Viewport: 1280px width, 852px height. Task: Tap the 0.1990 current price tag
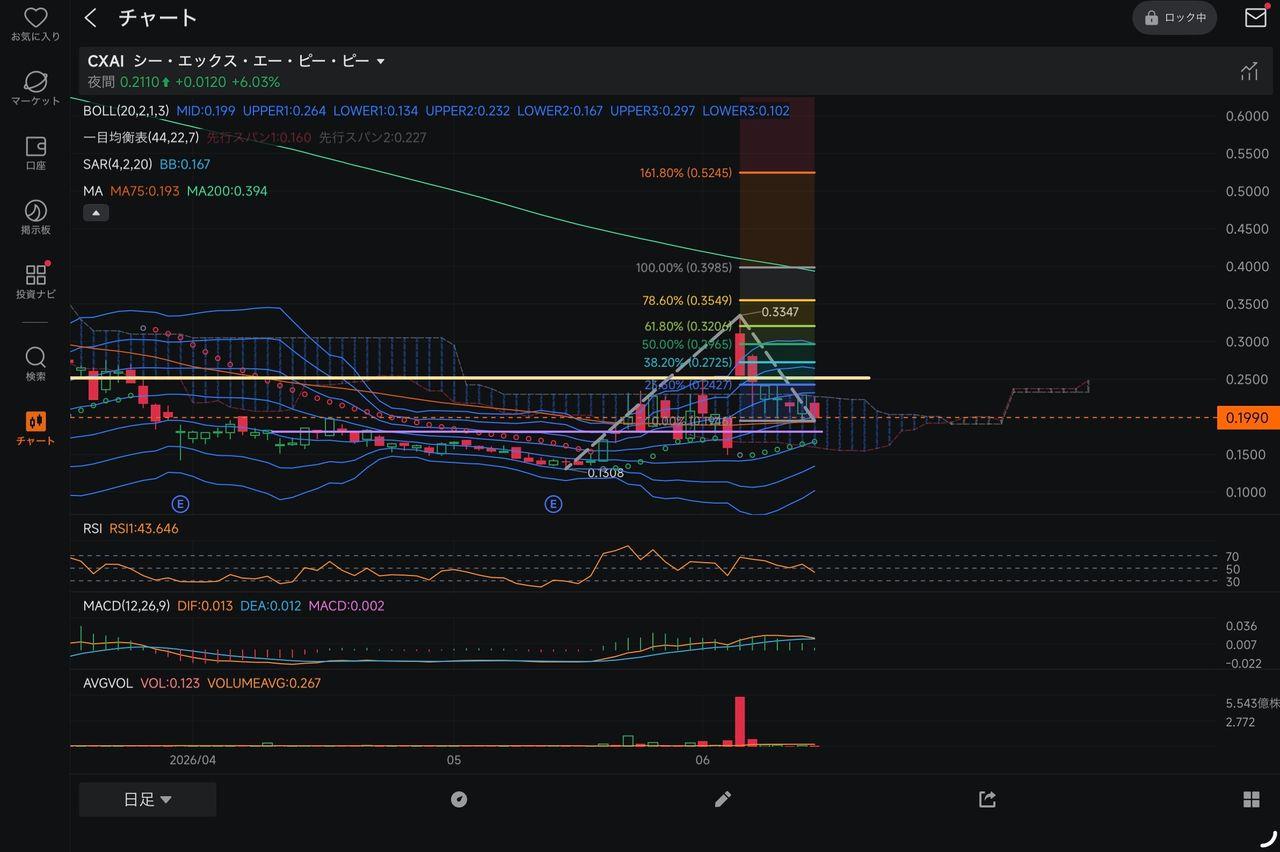click(1247, 418)
